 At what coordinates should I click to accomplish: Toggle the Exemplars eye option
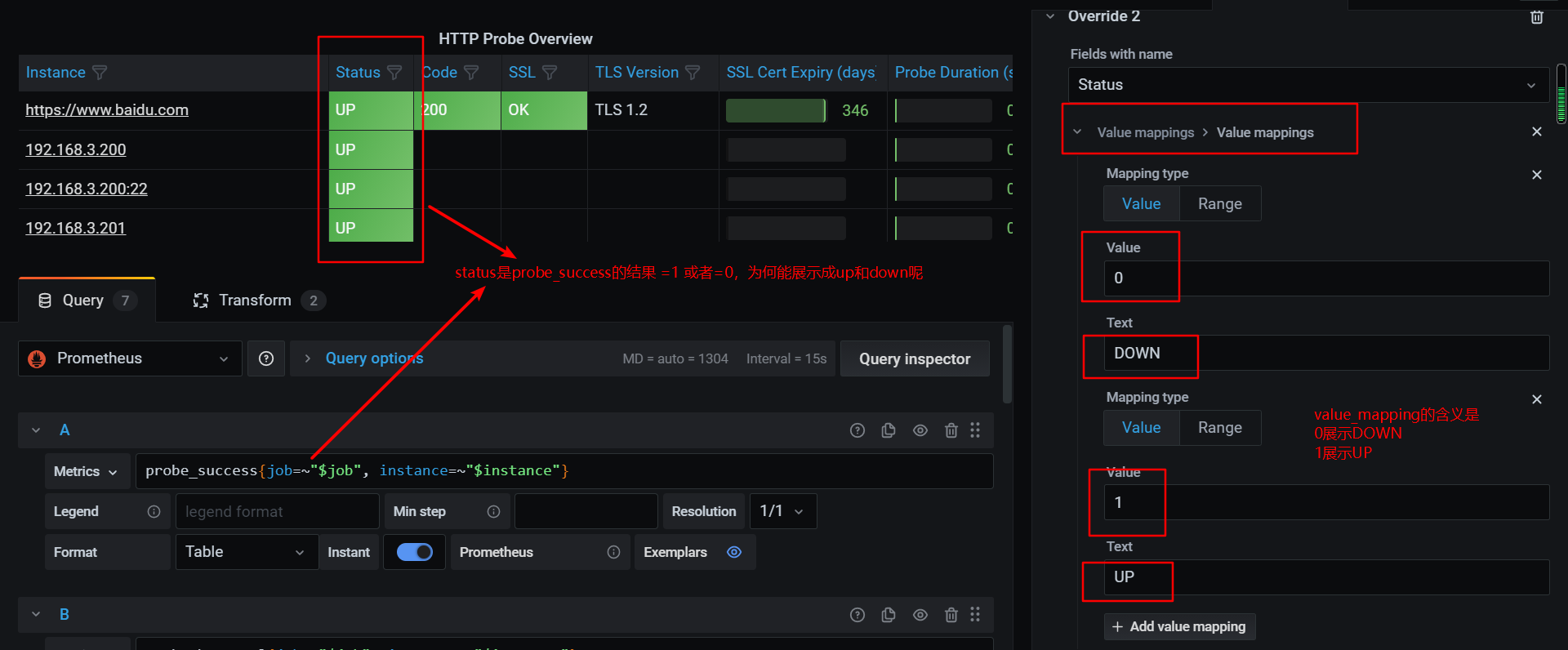[x=734, y=552]
